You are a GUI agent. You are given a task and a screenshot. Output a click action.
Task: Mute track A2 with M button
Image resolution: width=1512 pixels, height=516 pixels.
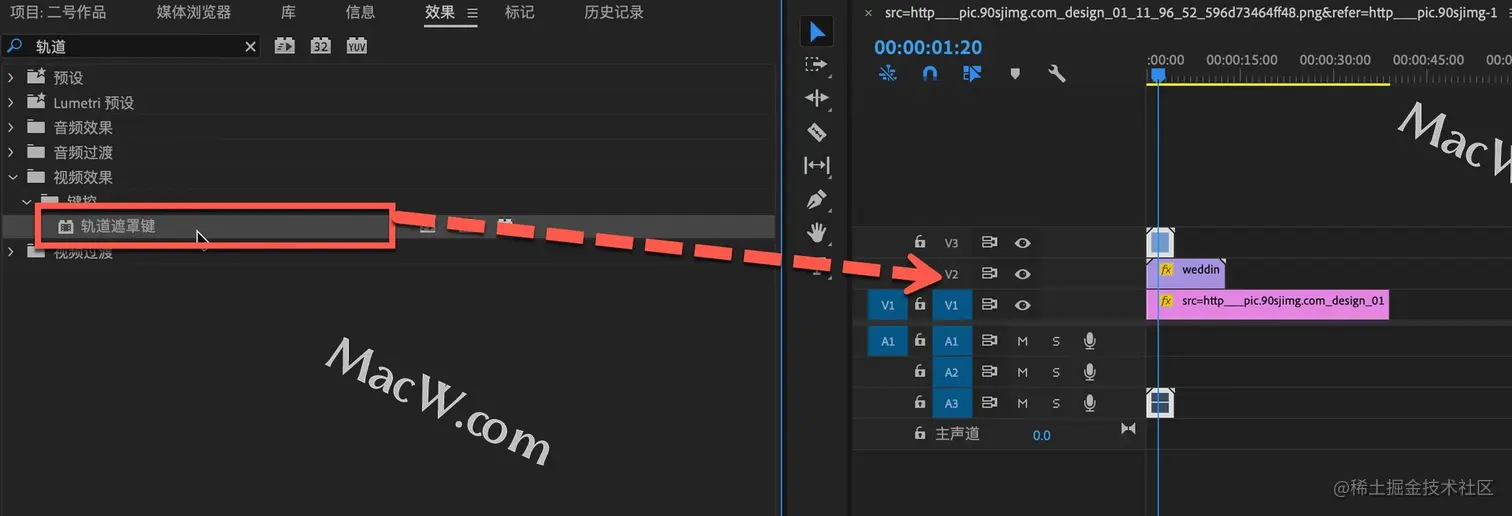coord(1023,373)
